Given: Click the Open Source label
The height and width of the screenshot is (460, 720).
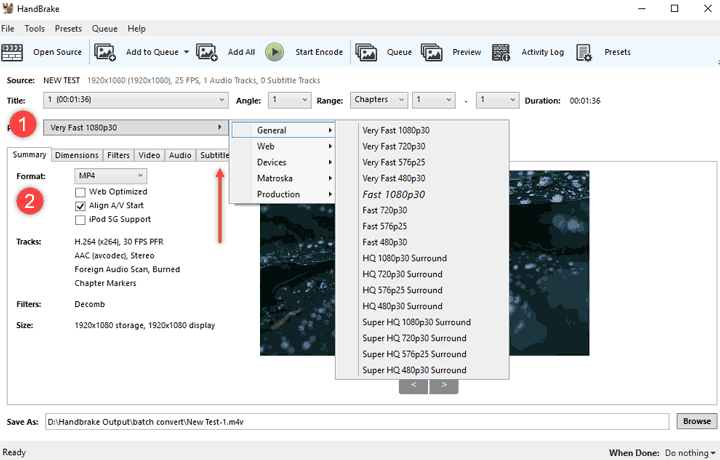Looking at the screenshot, I should (x=57, y=52).
